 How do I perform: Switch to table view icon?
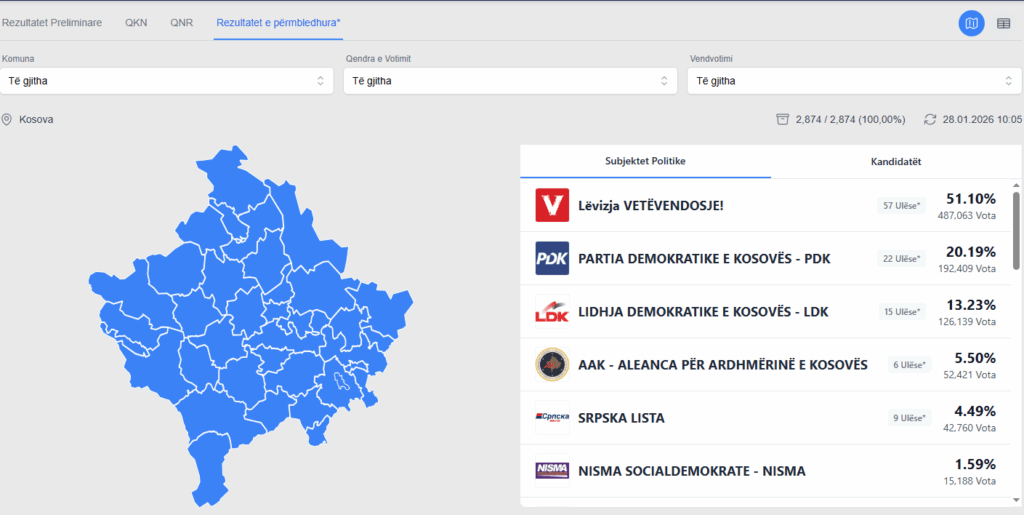click(x=1003, y=23)
